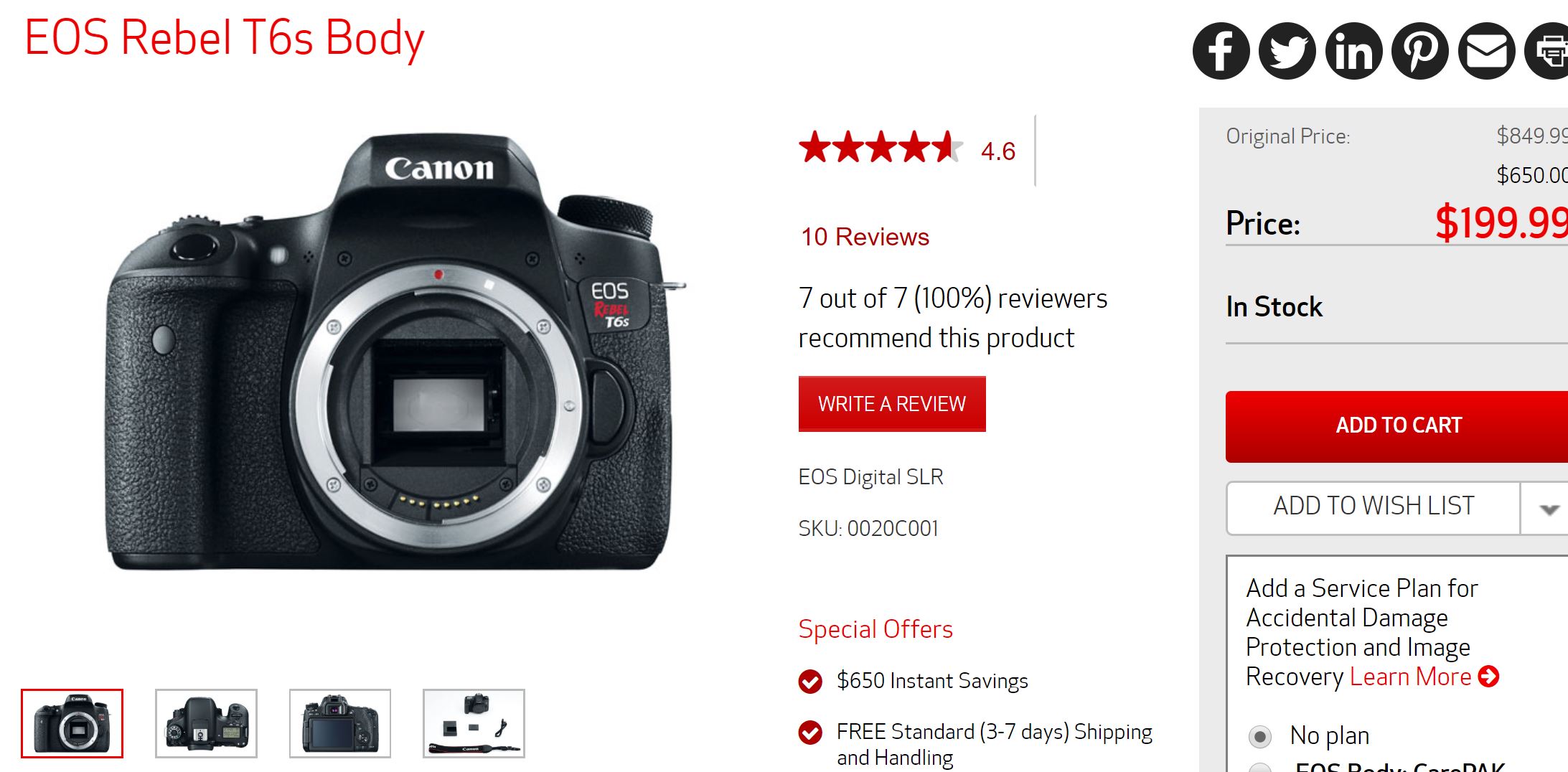Image resolution: width=1568 pixels, height=772 pixels.
Task: Select the CarePAK plan radio button
Action: click(1259, 767)
